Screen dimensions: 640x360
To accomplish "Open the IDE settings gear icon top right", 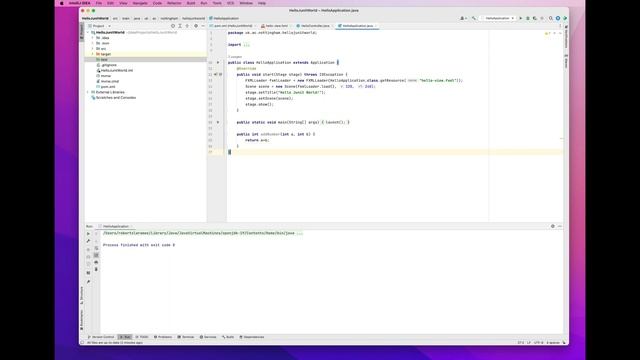I will click(x=558, y=18).
